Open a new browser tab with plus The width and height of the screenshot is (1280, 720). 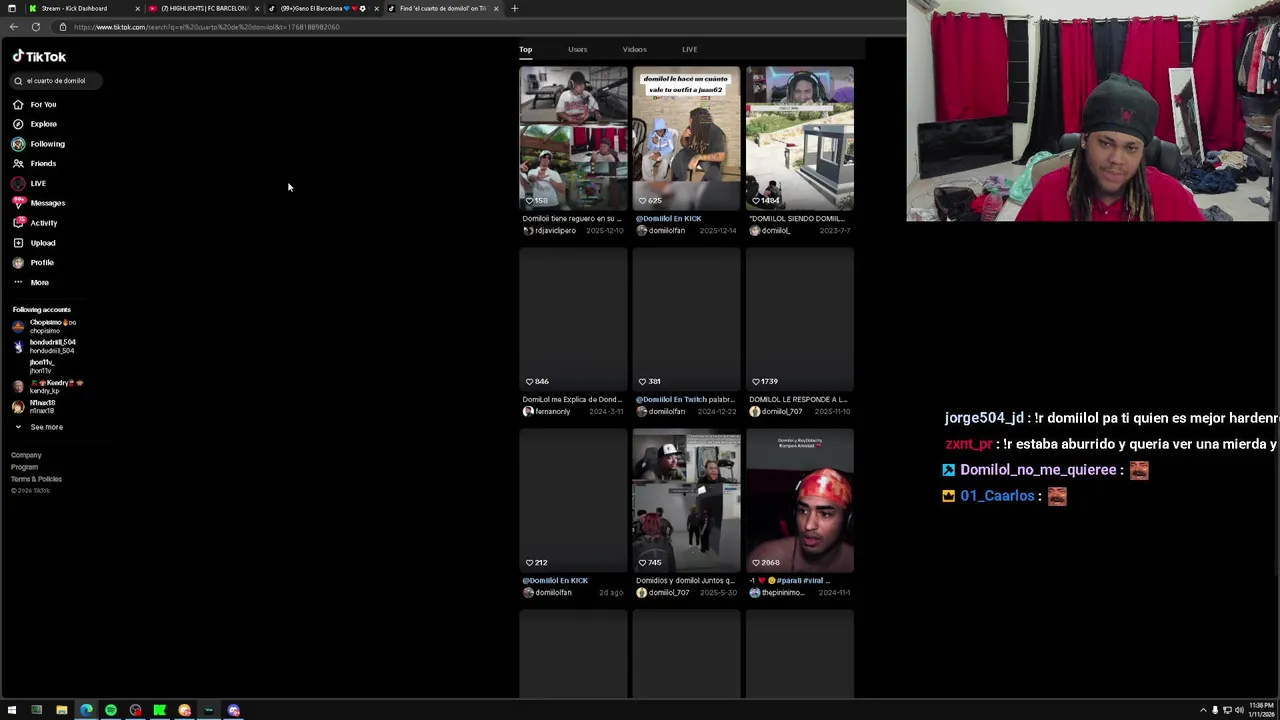click(x=514, y=8)
